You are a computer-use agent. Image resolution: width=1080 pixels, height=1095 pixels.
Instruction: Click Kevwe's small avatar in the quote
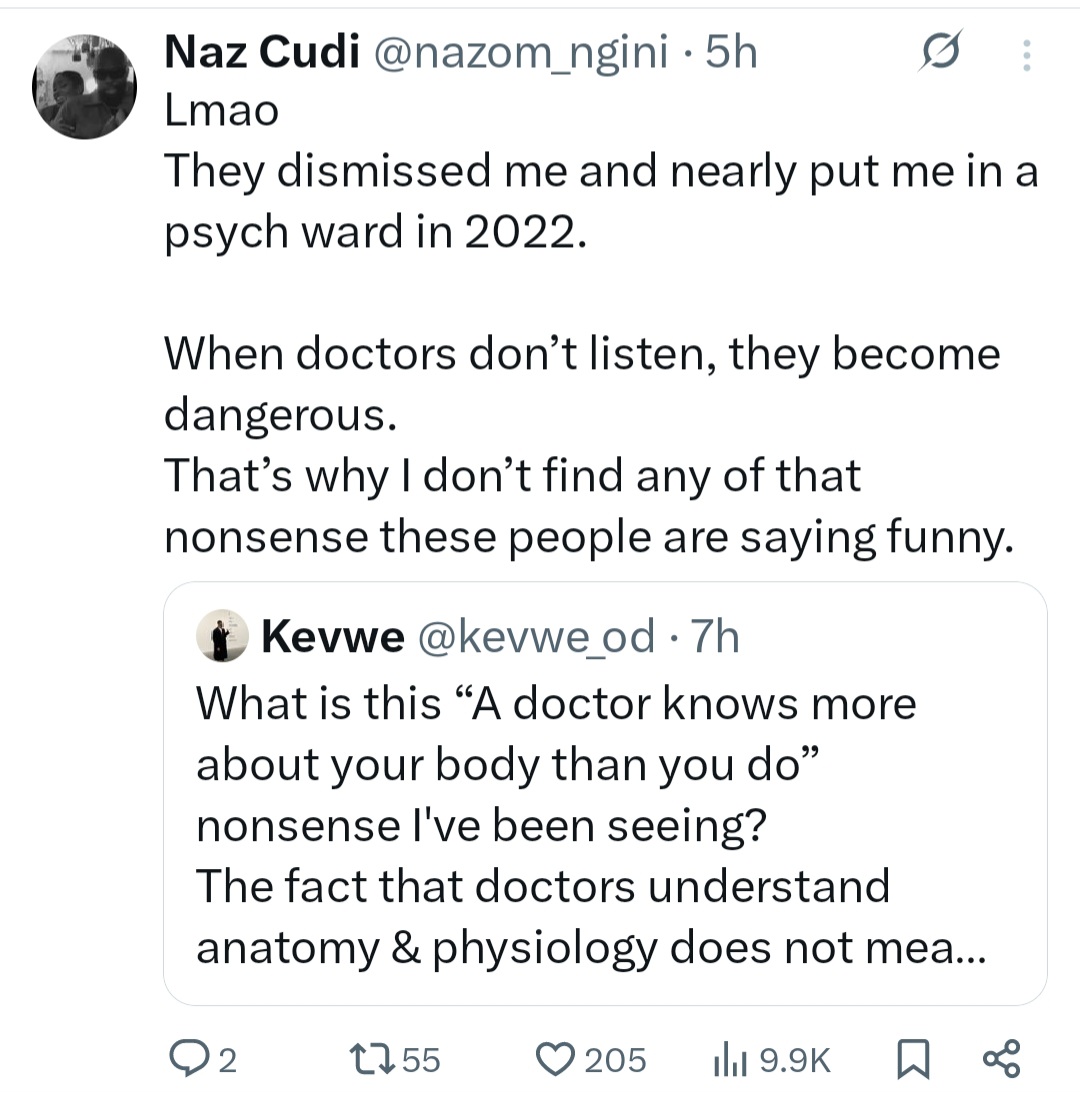222,635
